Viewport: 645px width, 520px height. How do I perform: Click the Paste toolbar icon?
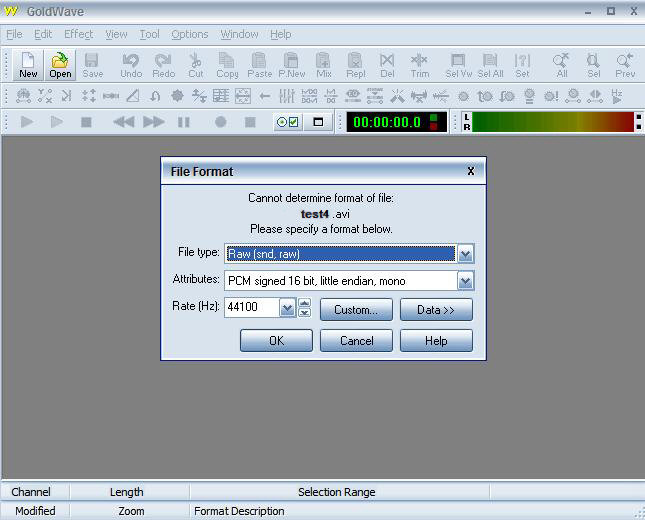point(259,65)
